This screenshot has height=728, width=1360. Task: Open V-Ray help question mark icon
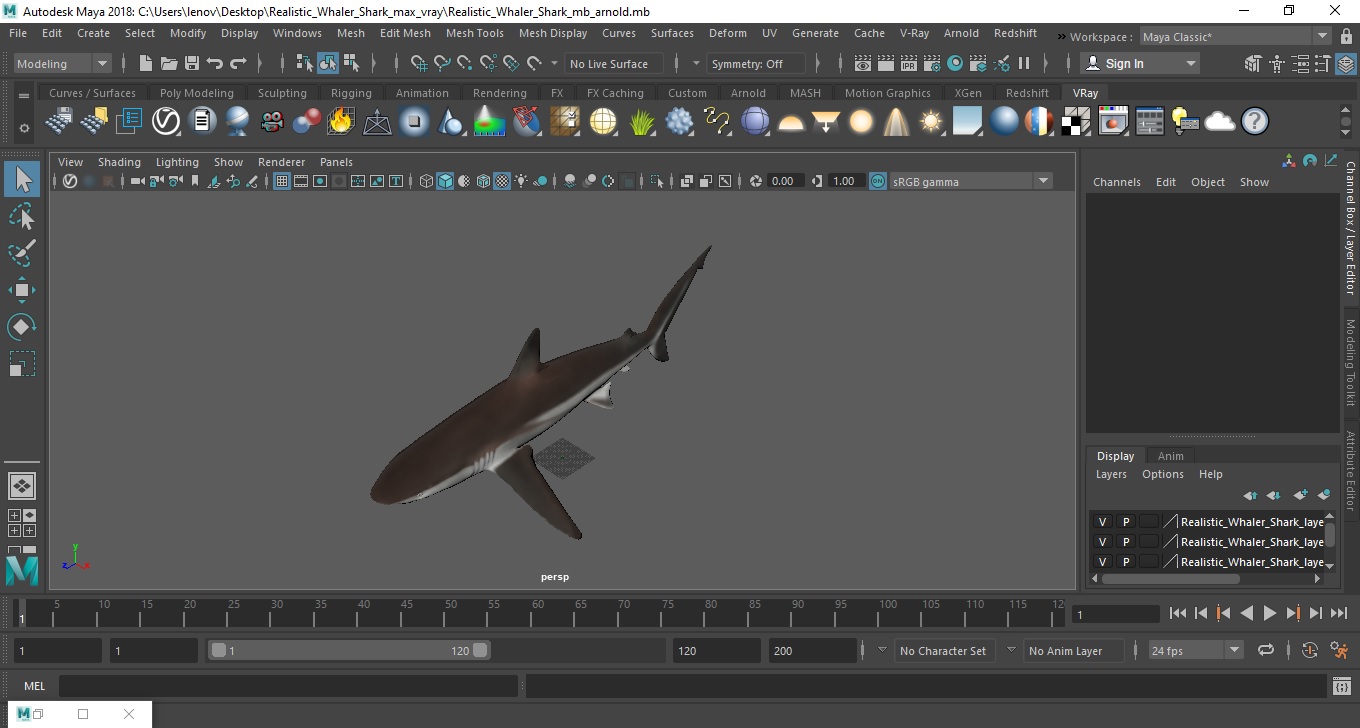[x=1255, y=122]
